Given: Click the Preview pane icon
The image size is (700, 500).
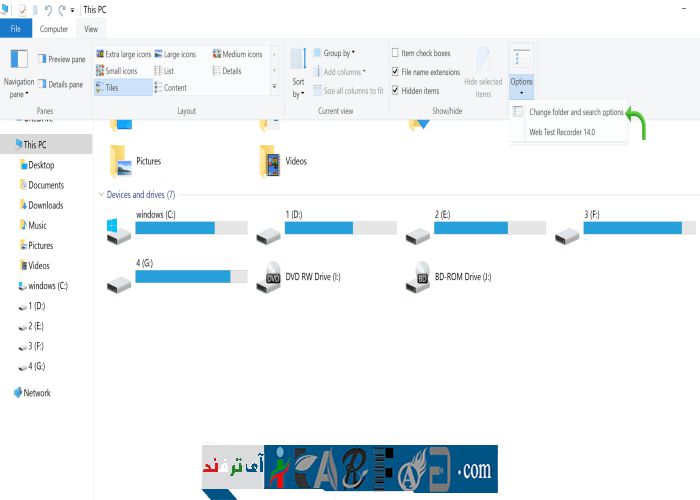Looking at the screenshot, I should [x=42, y=59].
